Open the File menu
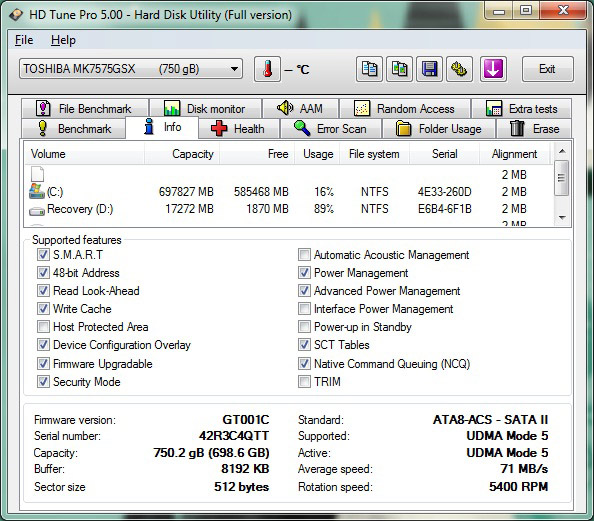 [24, 40]
